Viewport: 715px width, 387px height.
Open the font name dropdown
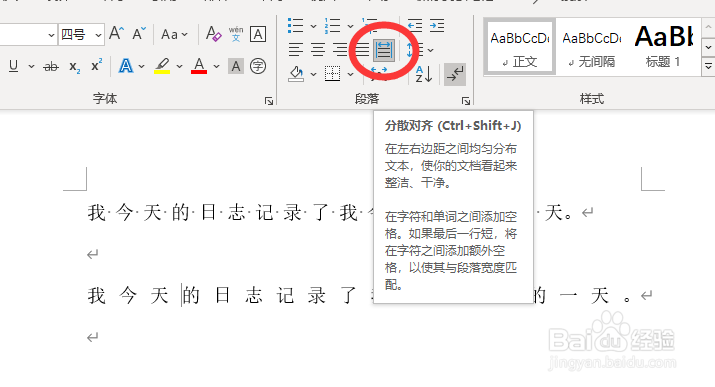[x=51, y=35]
